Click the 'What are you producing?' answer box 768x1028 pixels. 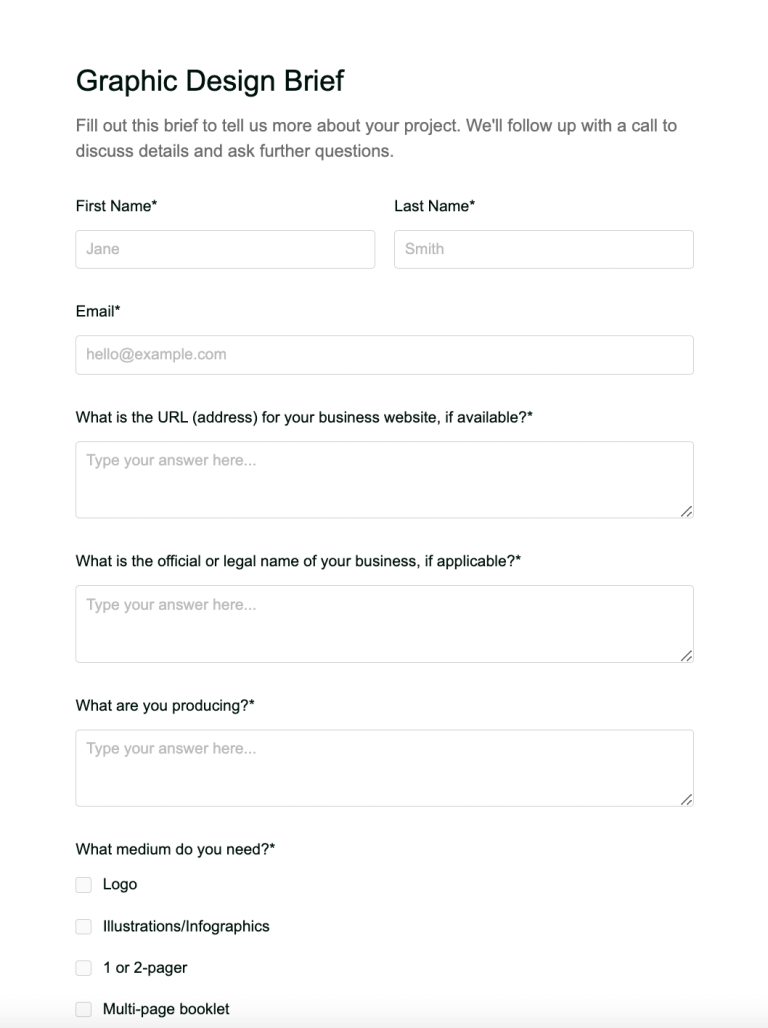[x=384, y=766]
